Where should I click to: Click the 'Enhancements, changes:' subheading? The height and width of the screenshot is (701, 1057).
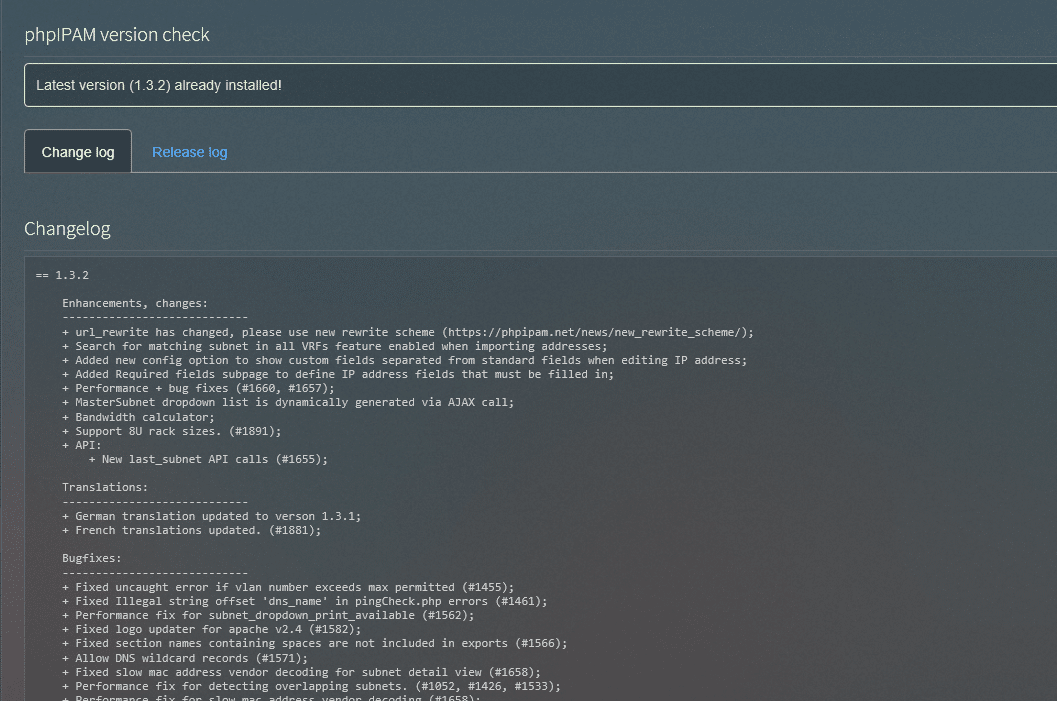pos(135,303)
